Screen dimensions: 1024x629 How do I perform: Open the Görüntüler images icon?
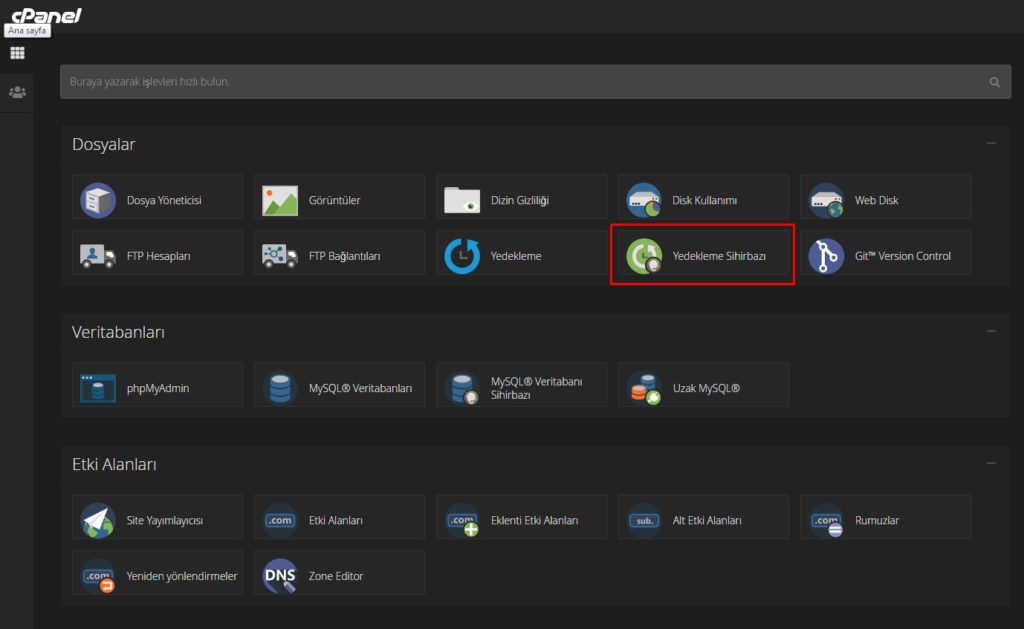click(x=280, y=200)
